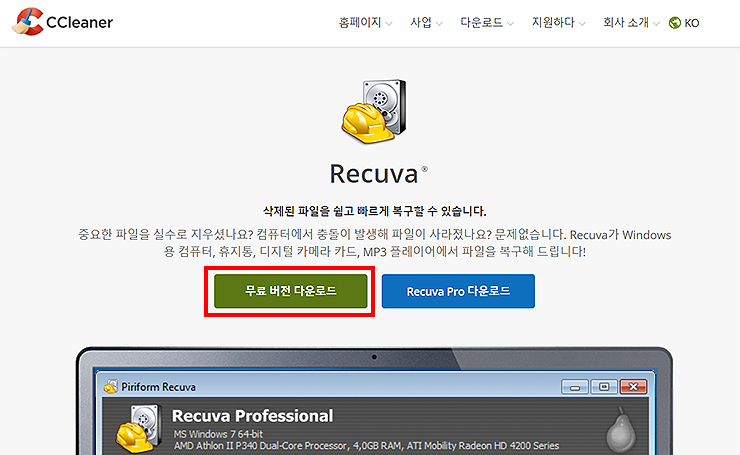
Task: Click the Recuva Pro 다운로드 button
Action: [458, 291]
